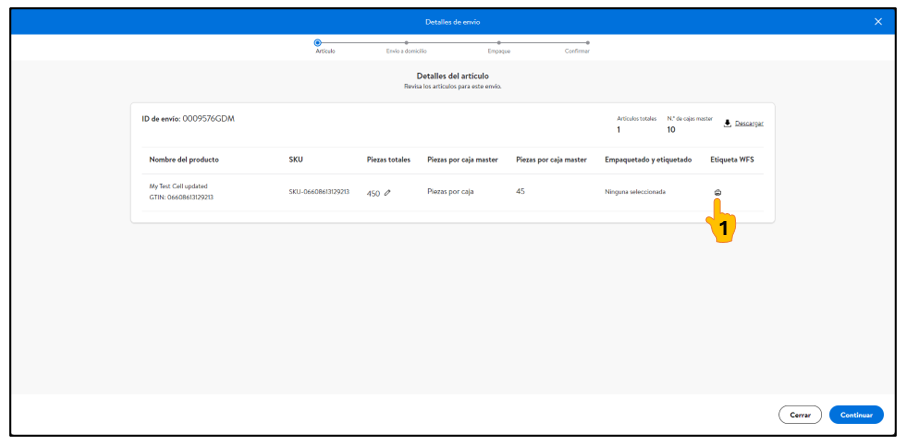
Task: Select the Confirmar step
Action: tap(588, 42)
